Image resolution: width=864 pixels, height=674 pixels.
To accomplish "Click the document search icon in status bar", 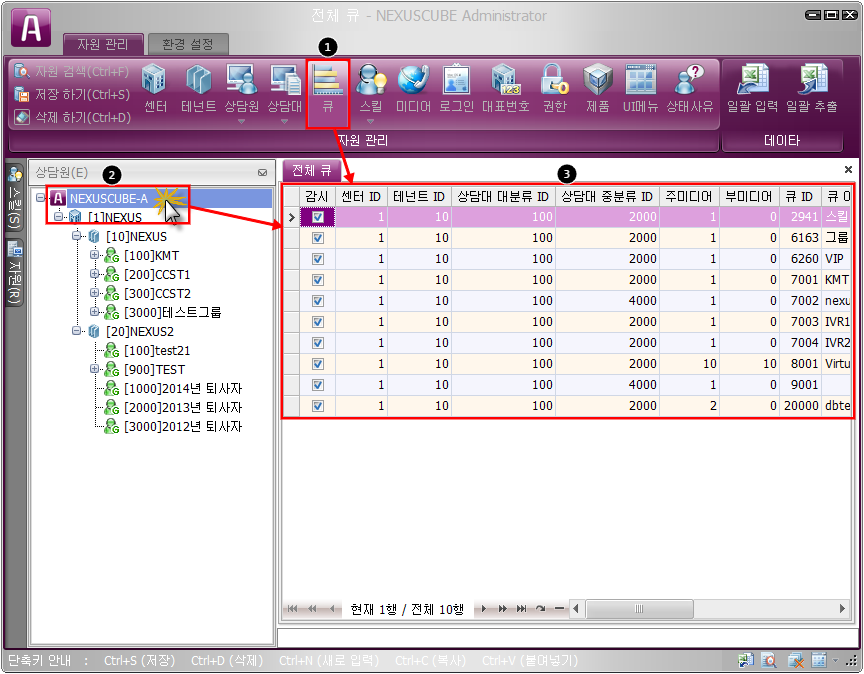I will click(x=769, y=660).
